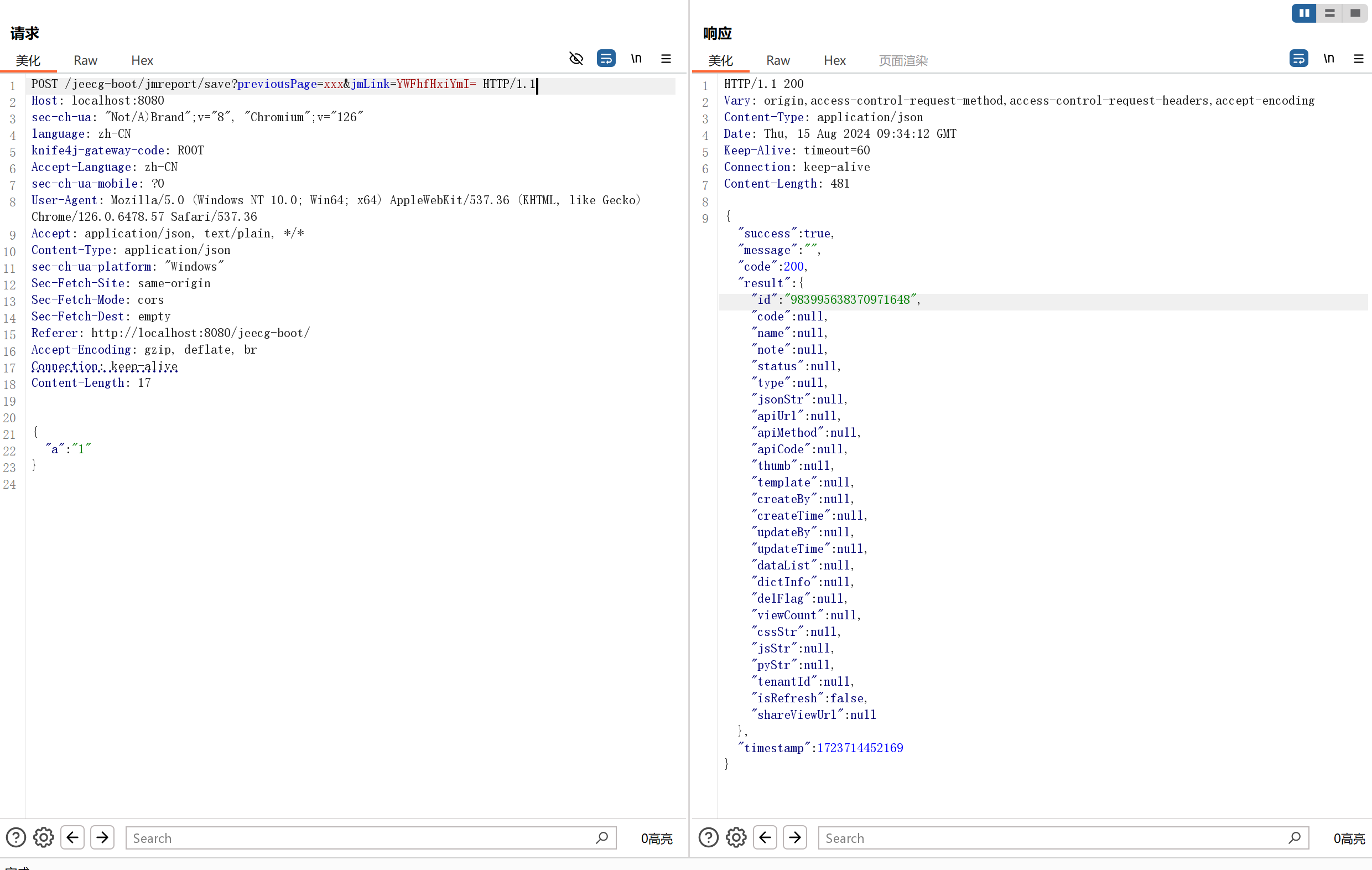Toggle show newline \n in request panel
This screenshot has width=1372, height=870.
[636, 59]
